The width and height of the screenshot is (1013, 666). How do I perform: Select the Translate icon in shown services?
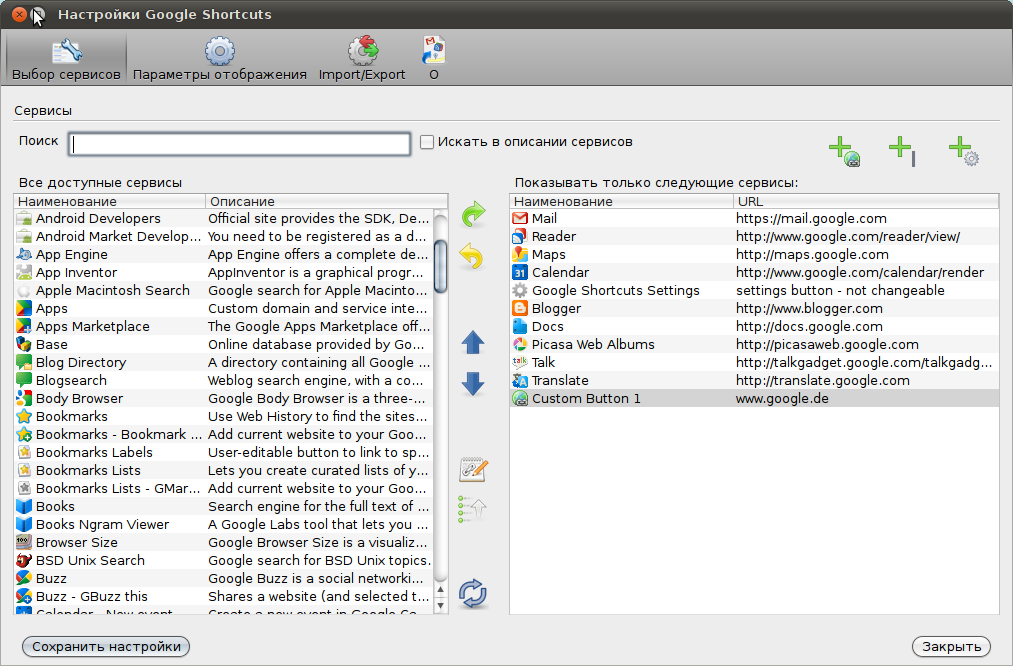(x=519, y=380)
